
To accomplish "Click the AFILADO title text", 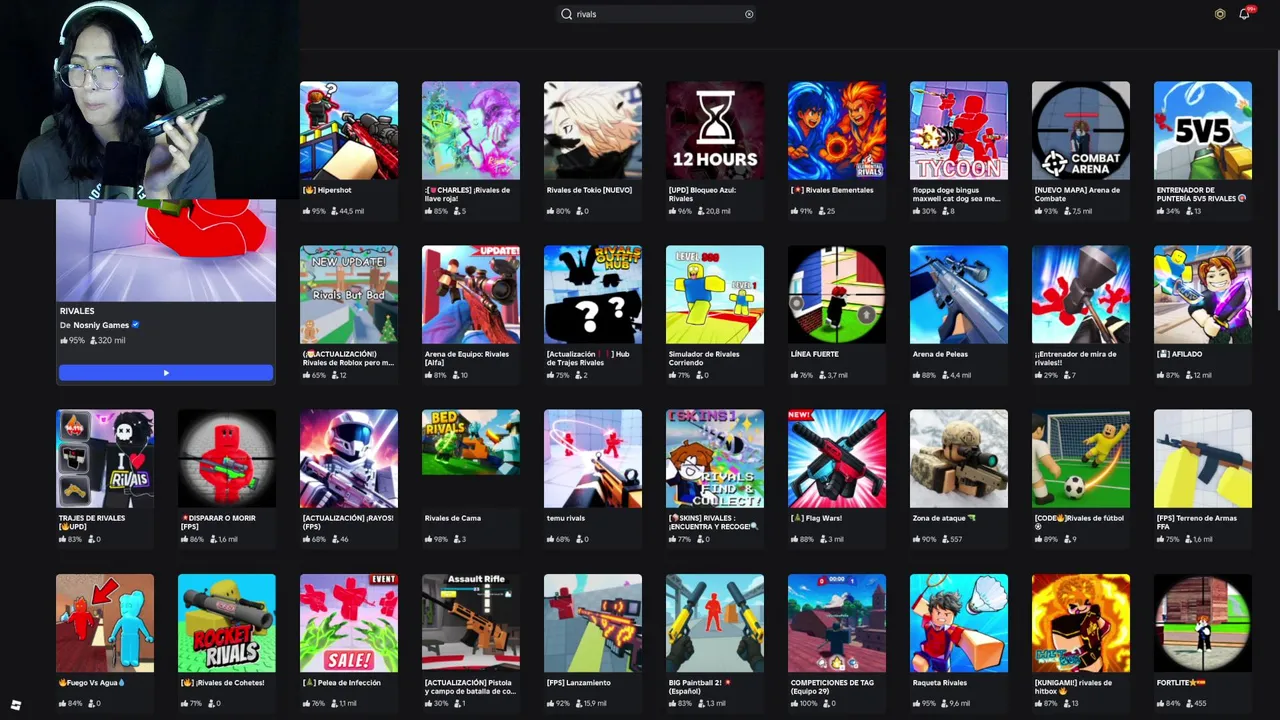I will click(1179, 354).
